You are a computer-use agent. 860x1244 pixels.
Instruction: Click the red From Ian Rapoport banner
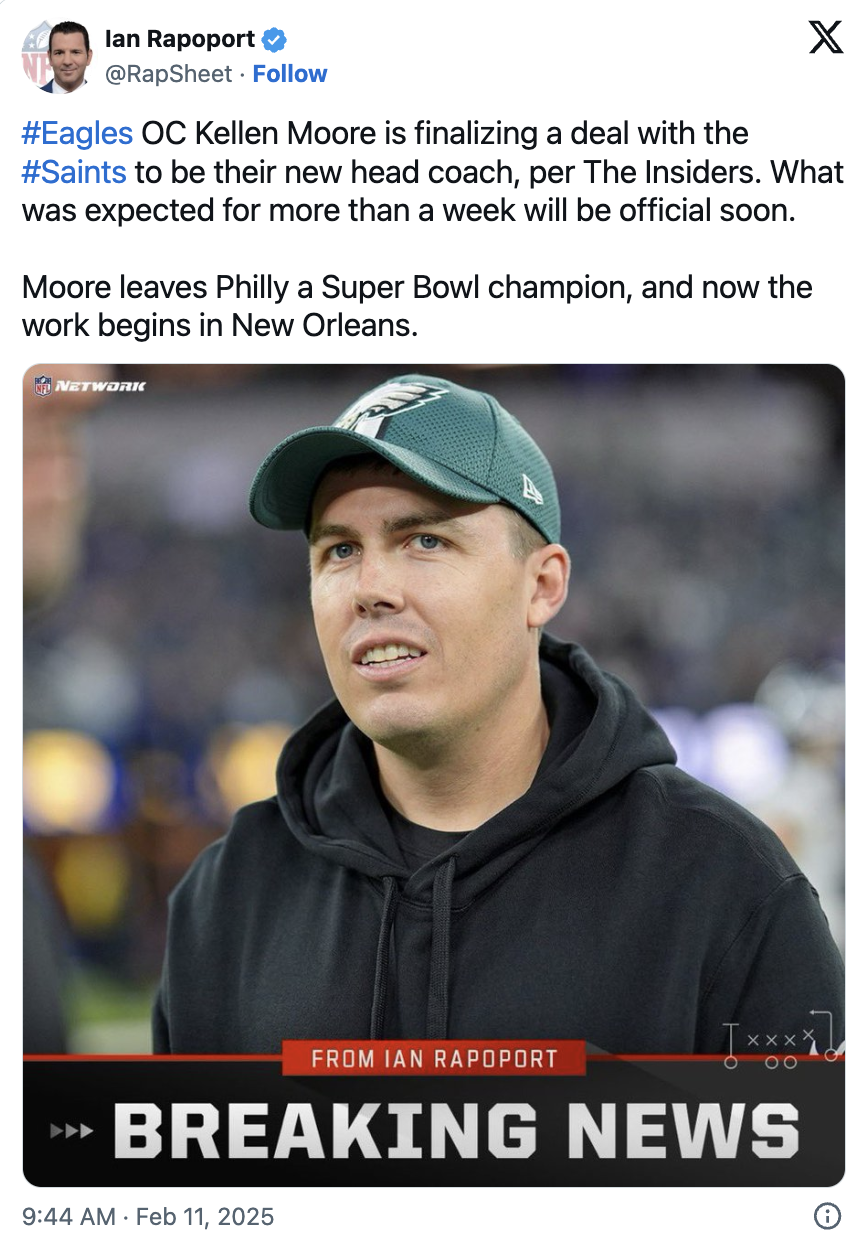pyautogui.click(x=433, y=1058)
